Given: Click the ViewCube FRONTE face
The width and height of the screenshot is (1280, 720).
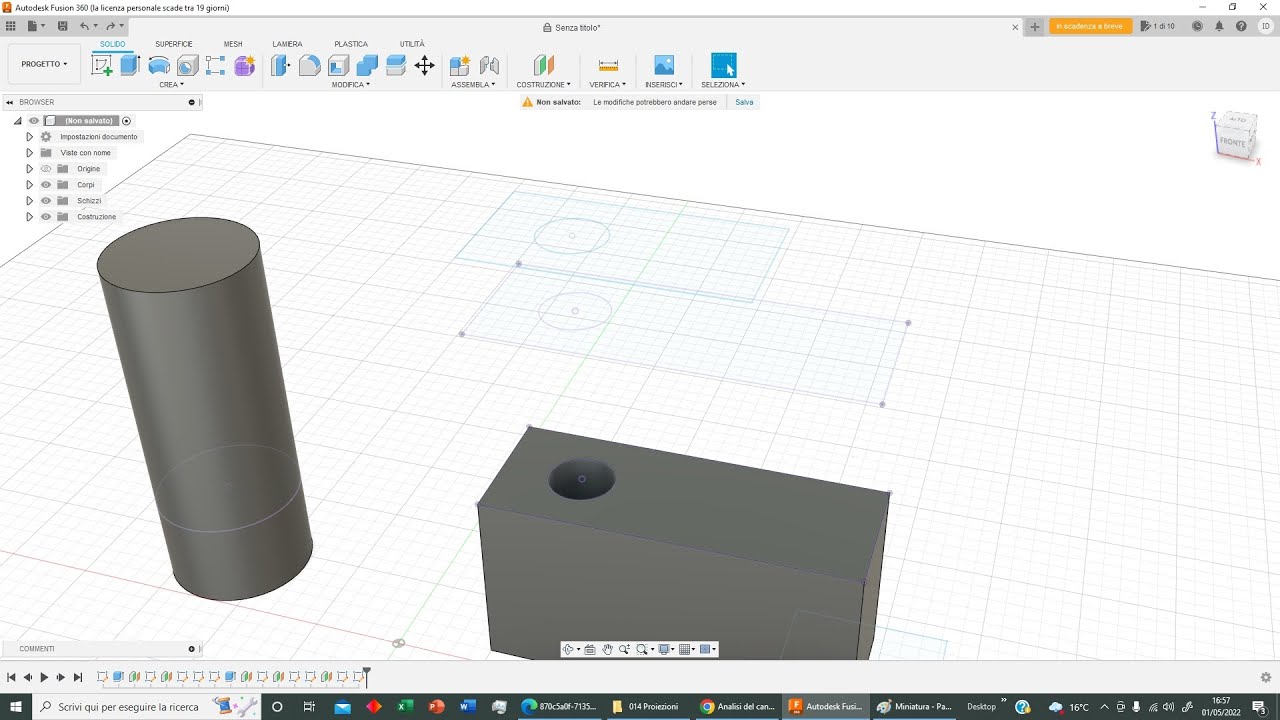Looking at the screenshot, I should tap(1232, 142).
